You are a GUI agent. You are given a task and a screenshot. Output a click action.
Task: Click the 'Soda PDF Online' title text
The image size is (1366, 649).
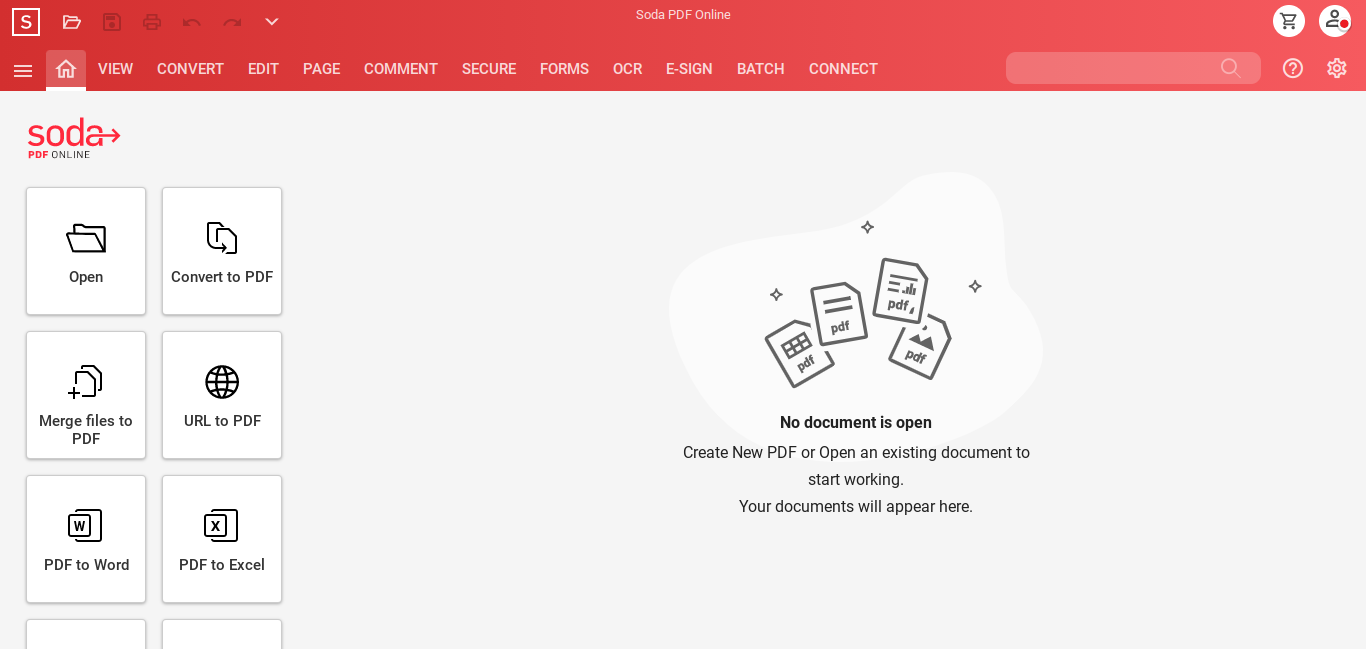pyautogui.click(x=683, y=14)
